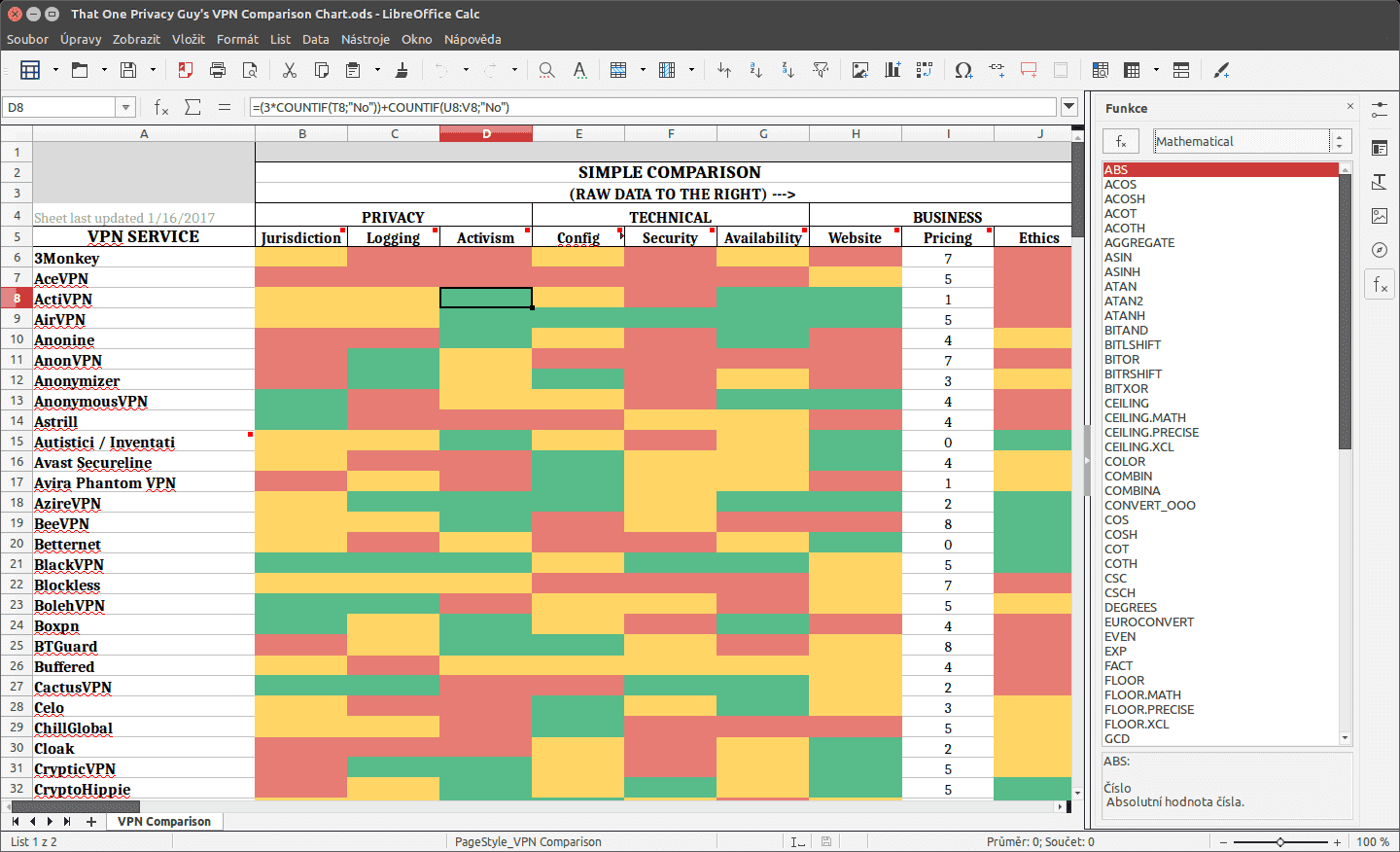Sort the data in descending order
The height and width of the screenshot is (852, 1400).
tap(788, 70)
